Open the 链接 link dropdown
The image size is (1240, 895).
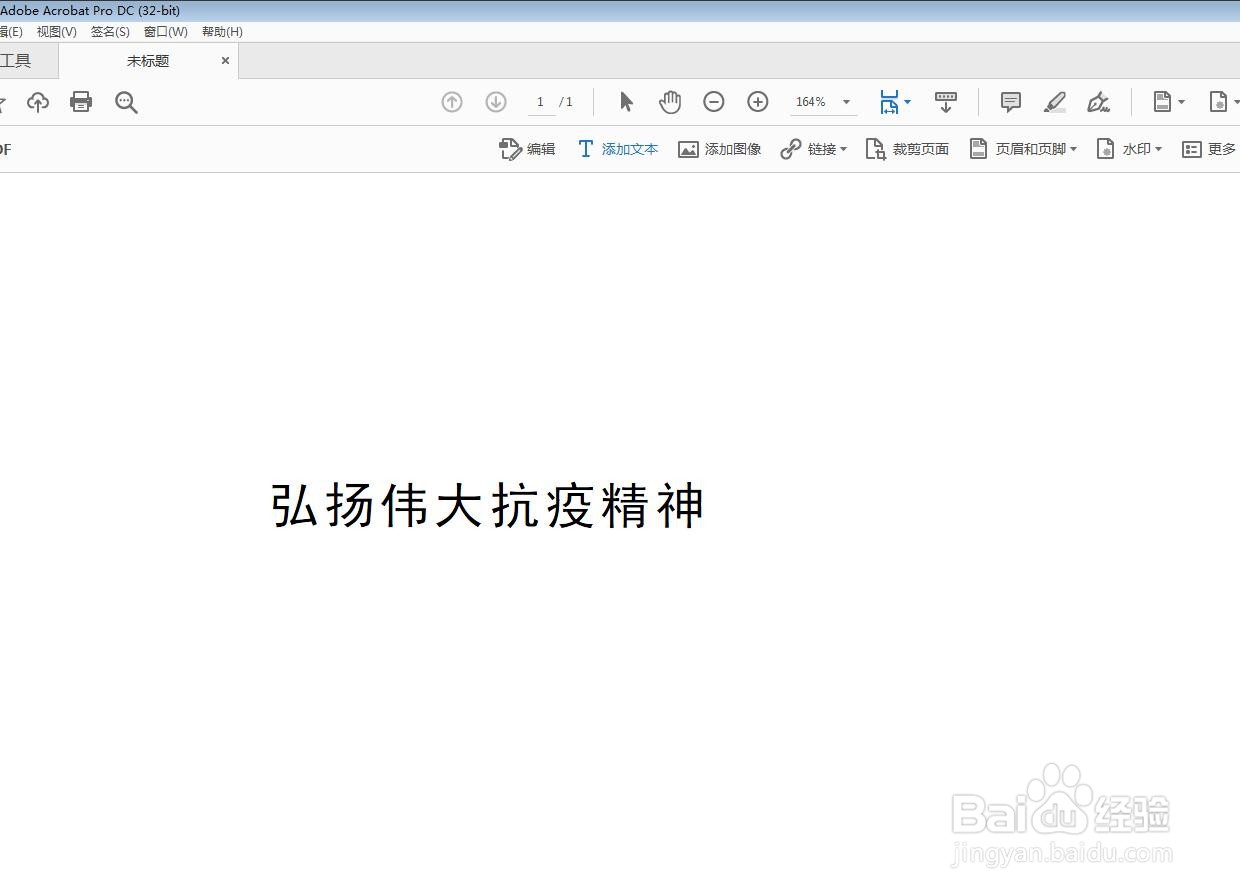tap(814, 149)
